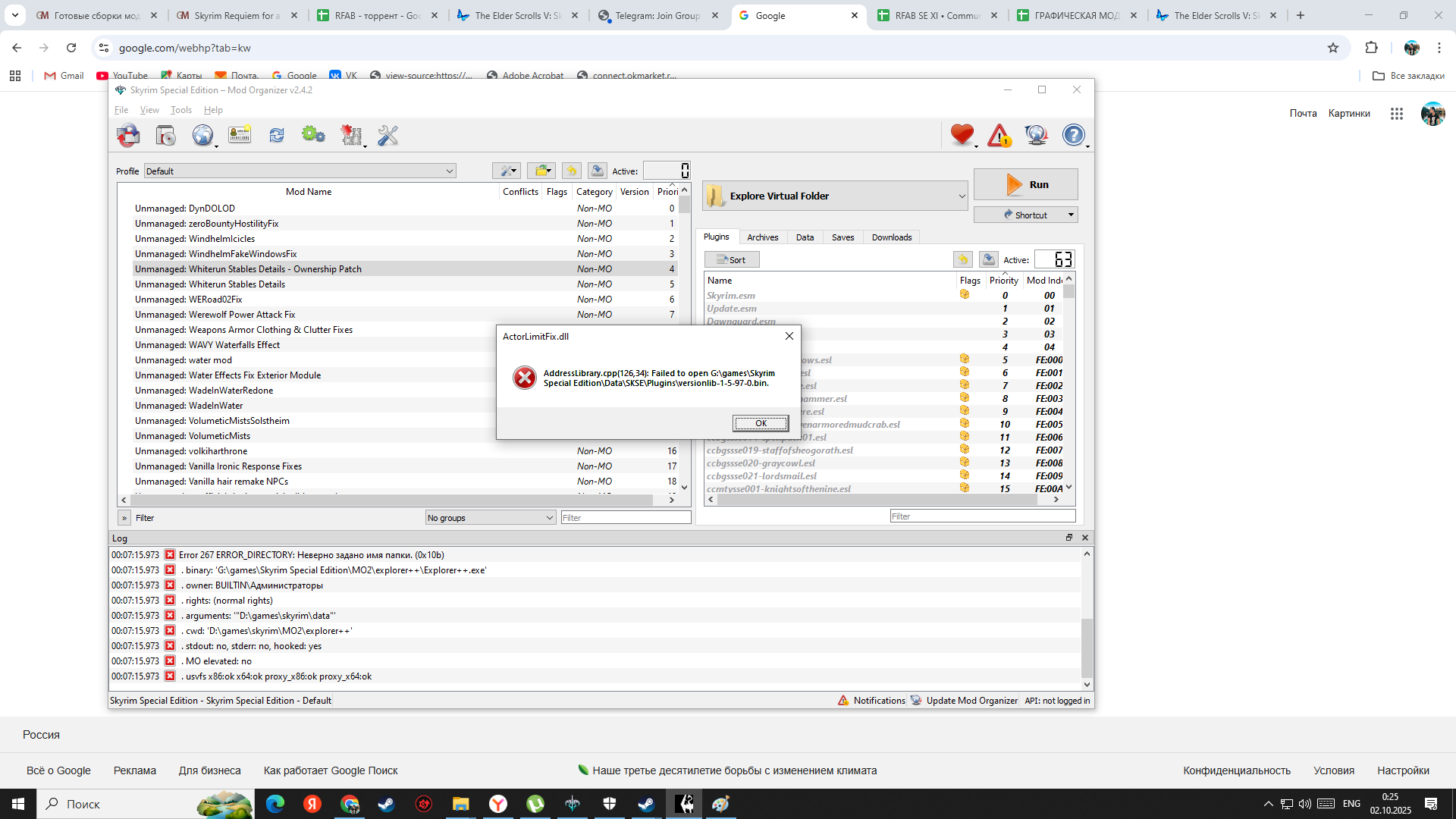The width and height of the screenshot is (1456, 819).
Task: Click the plugin list create backup icon
Action: tap(989, 259)
